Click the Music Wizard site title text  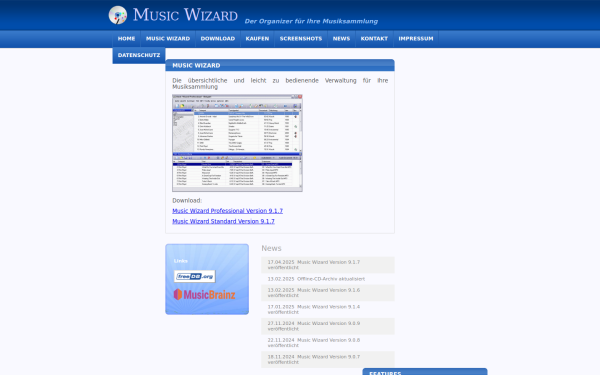click(185, 15)
